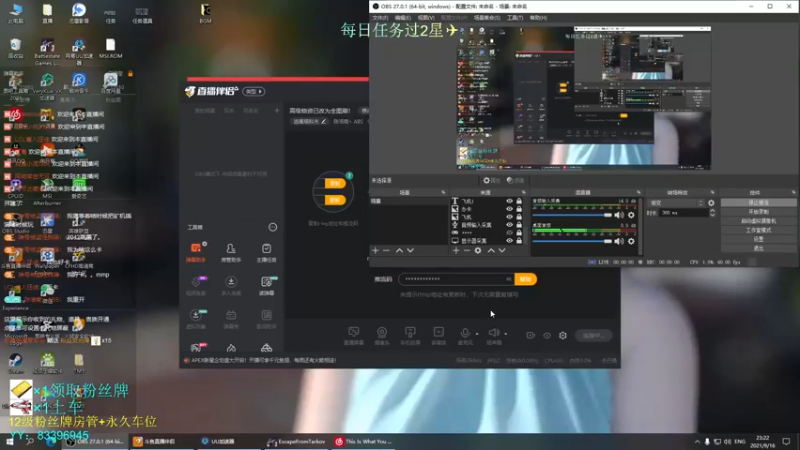Mute the 音频输入采集 mixer channel
The height and width of the screenshot is (450, 800).
point(619,215)
